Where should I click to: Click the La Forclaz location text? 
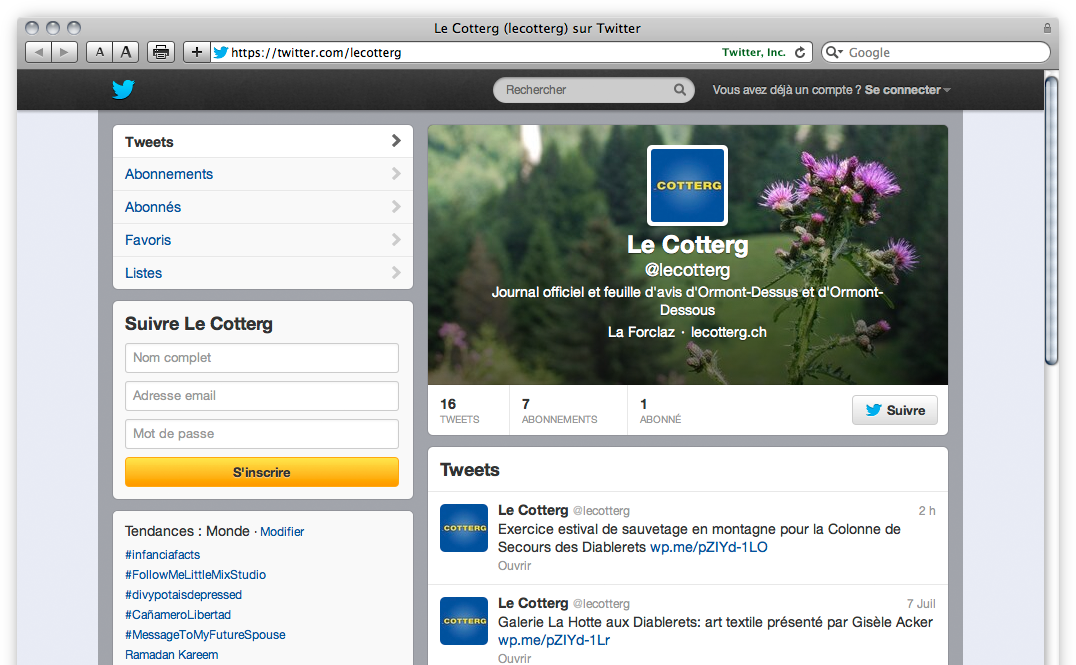click(642, 332)
